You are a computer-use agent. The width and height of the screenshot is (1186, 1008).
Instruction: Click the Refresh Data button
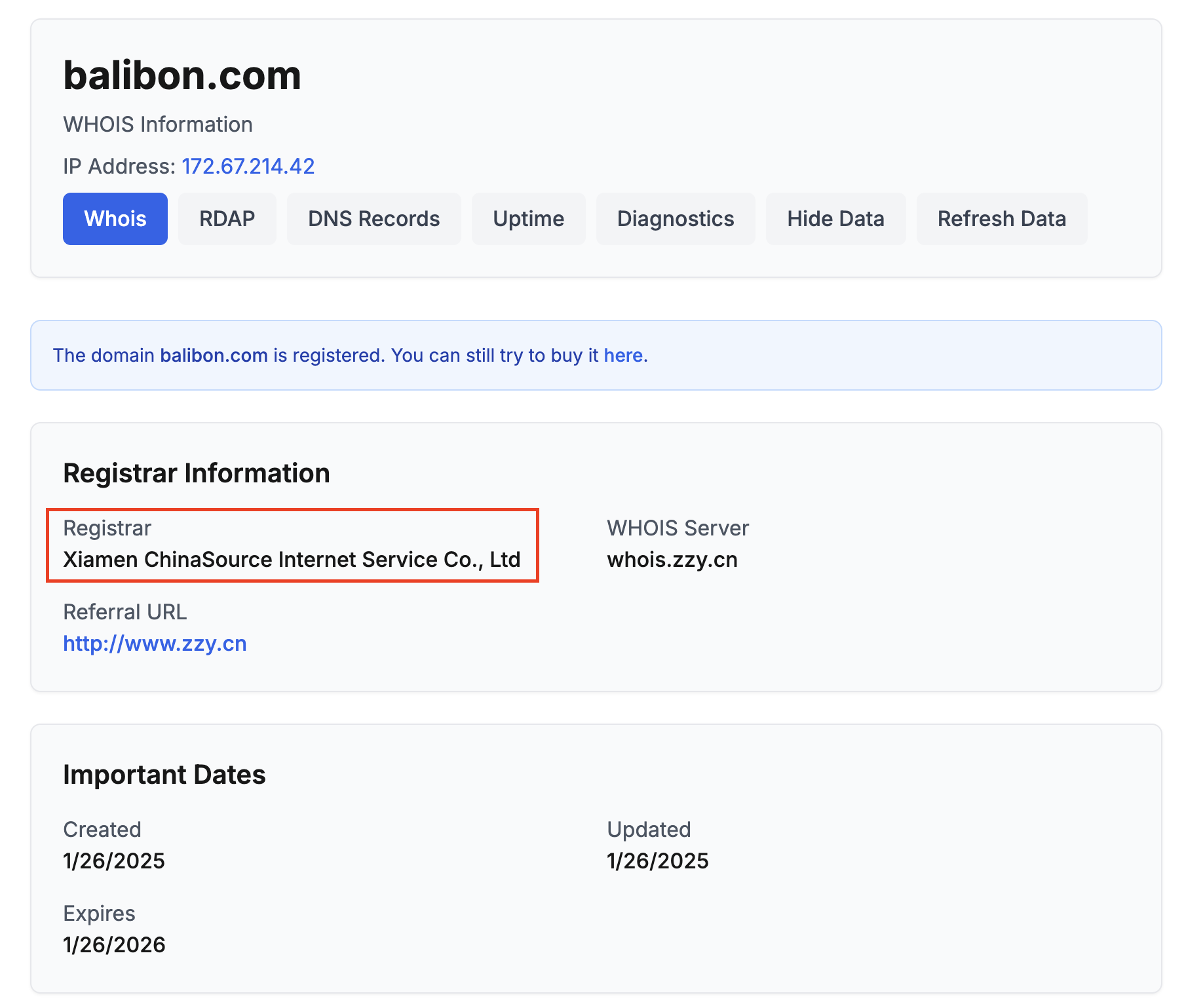(x=1001, y=219)
